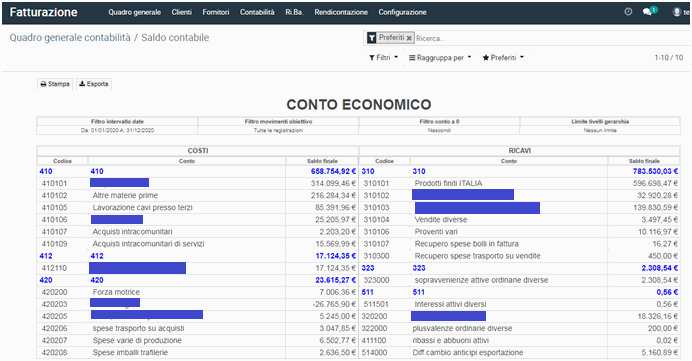Screen dimensions: 692x361
Task: Focus the Ricerca search field
Action: point(552,38)
